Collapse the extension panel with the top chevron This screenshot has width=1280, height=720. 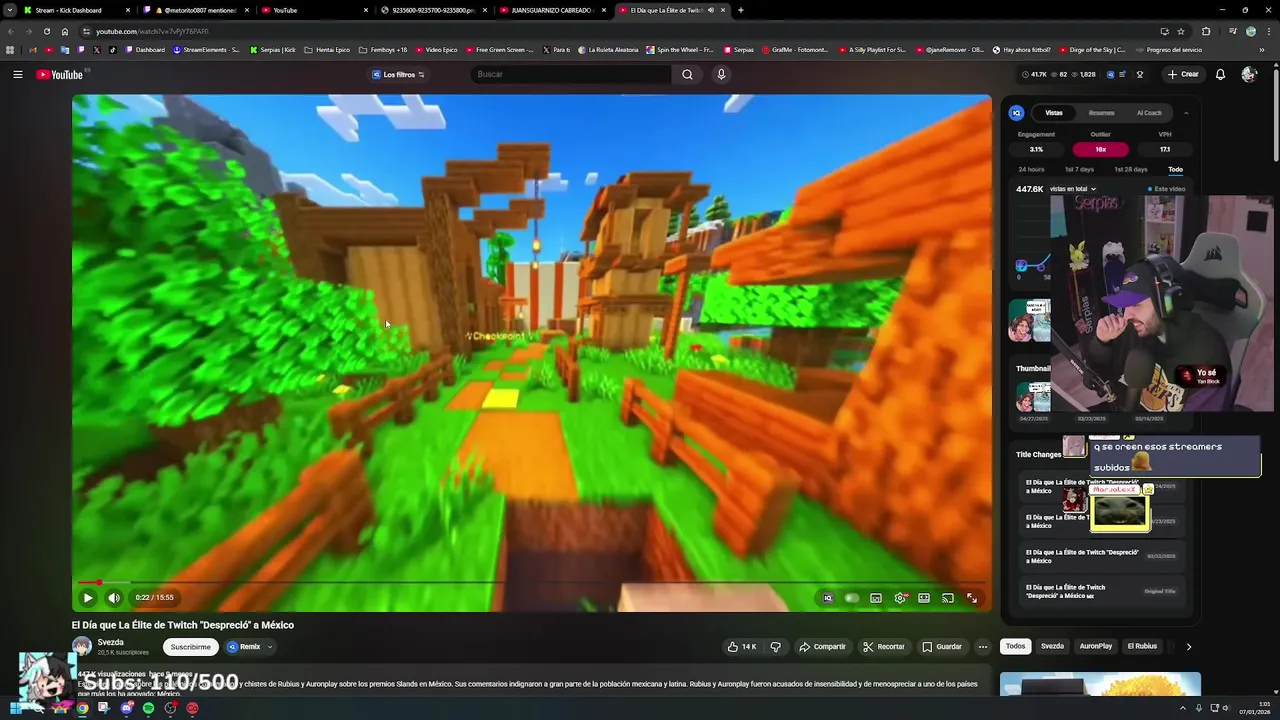[x=1186, y=113]
